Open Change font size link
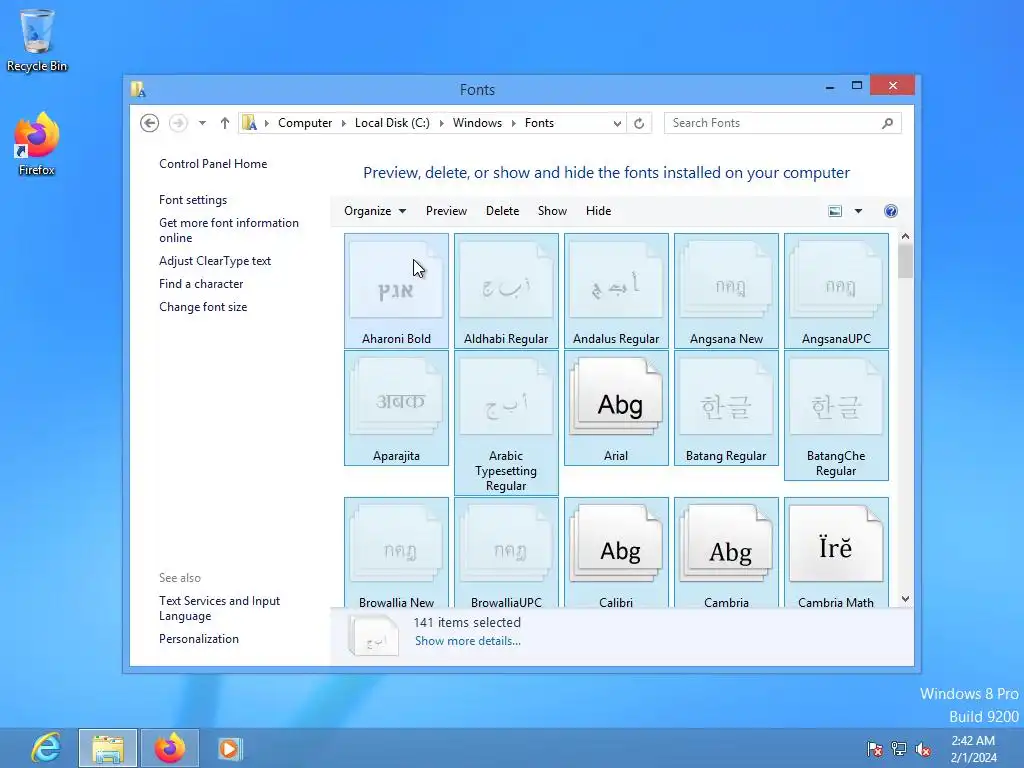The height and width of the screenshot is (768, 1024). tap(203, 306)
